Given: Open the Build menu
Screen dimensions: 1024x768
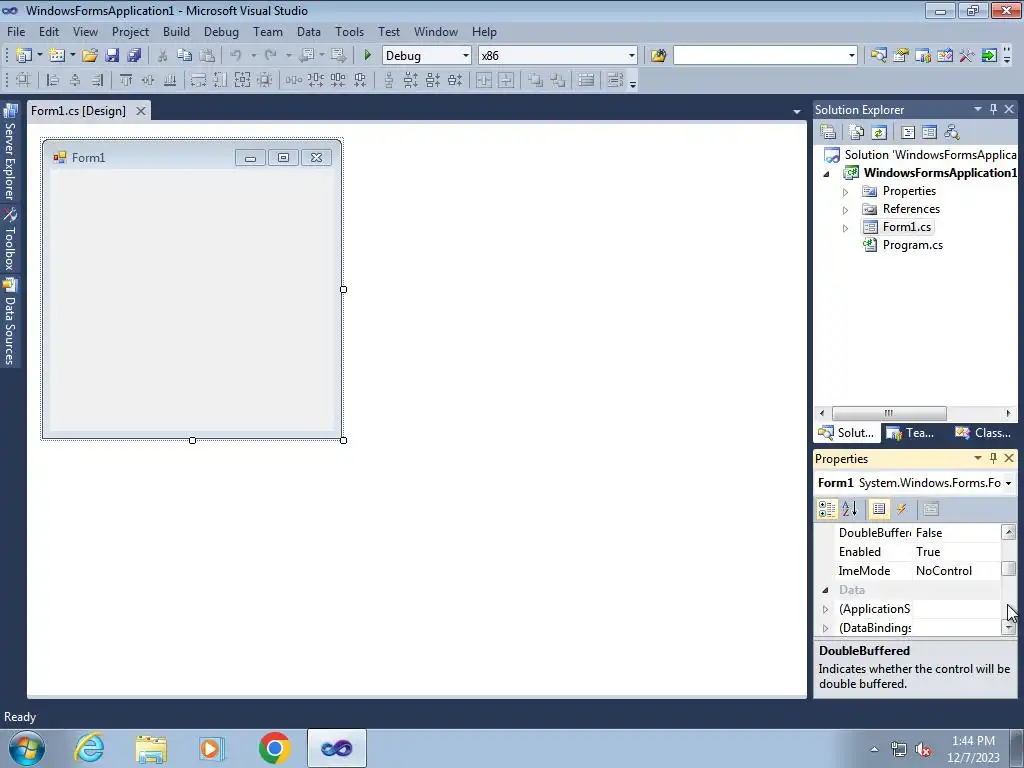Looking at the screenshot, I should tap(176, 31).
